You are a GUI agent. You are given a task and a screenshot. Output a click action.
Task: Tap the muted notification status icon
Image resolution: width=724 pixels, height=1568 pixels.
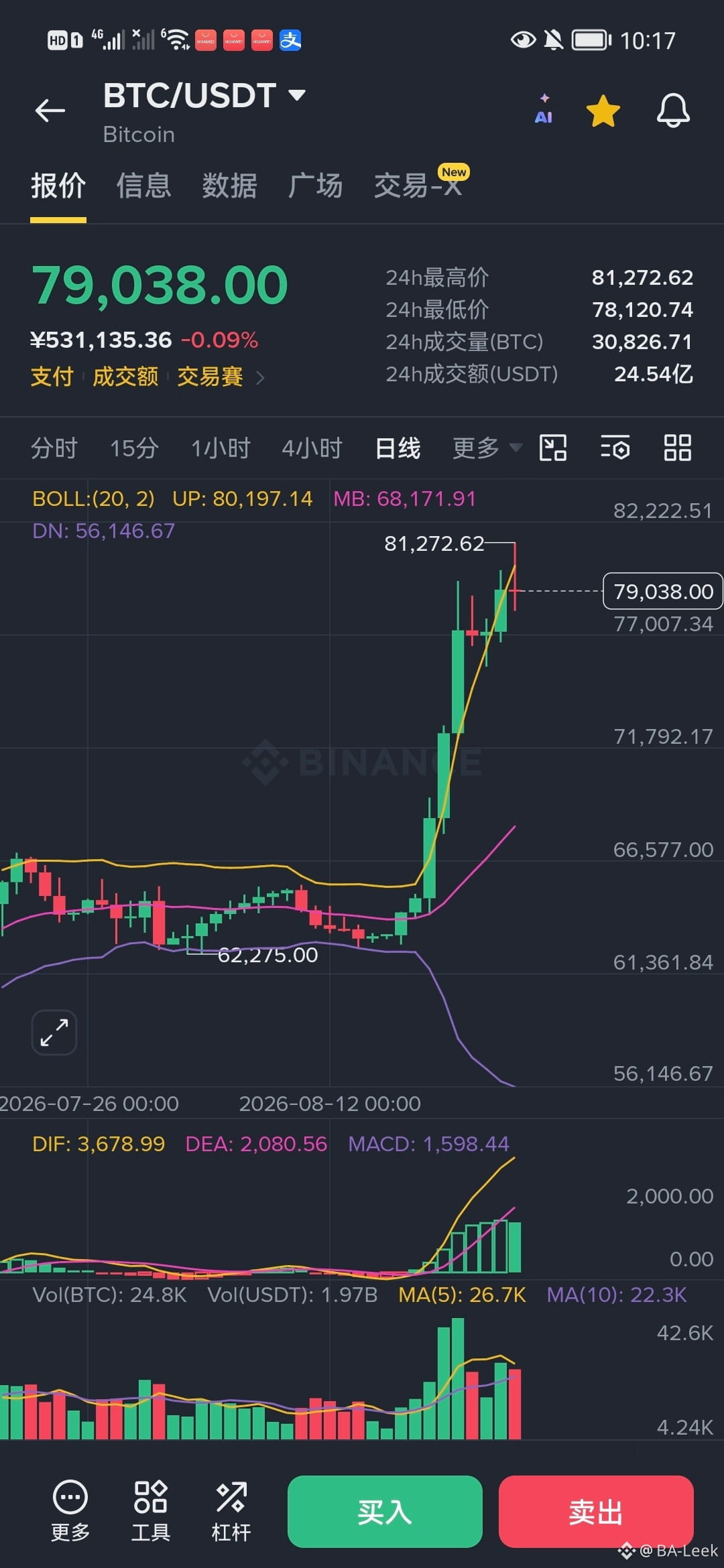553,40
